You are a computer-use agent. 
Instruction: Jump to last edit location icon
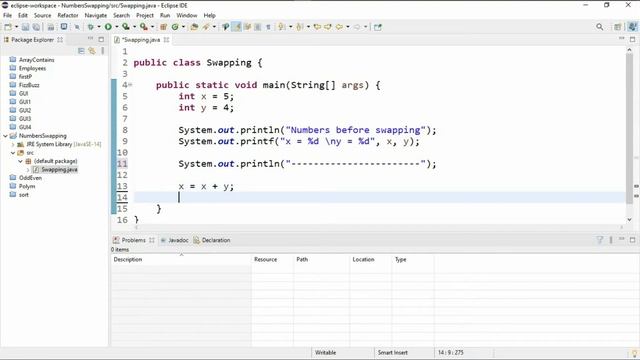point(317,27)
